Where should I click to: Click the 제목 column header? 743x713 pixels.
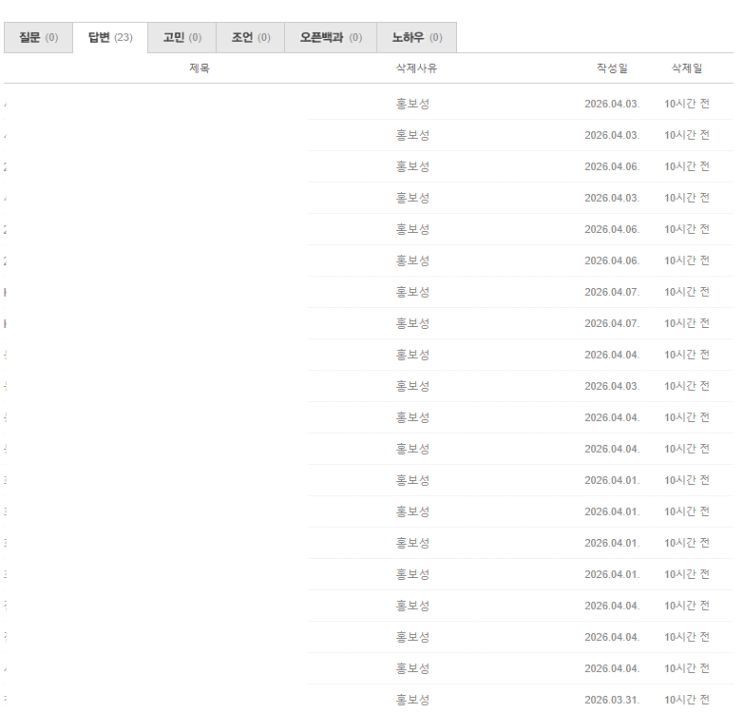(199, 68)
